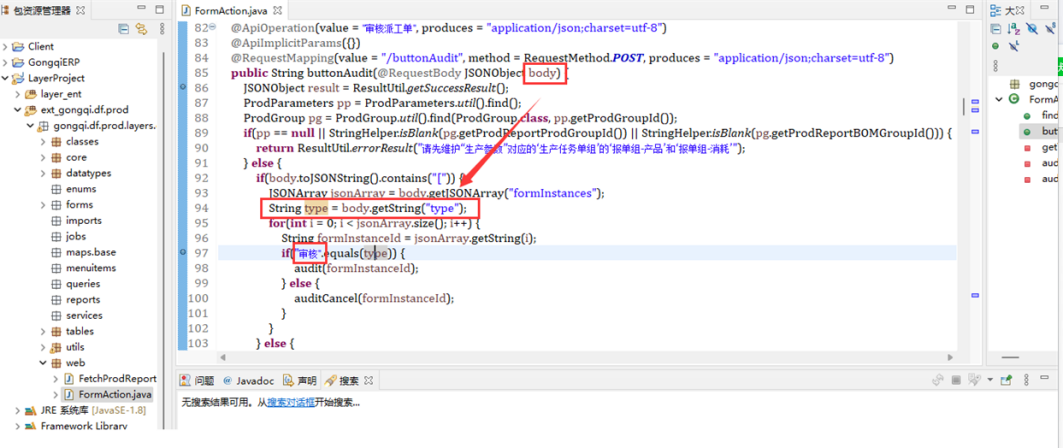Maximize the FormAction.java editor area
This screenshot has width=1063, height=448.
tap(971, 9)
